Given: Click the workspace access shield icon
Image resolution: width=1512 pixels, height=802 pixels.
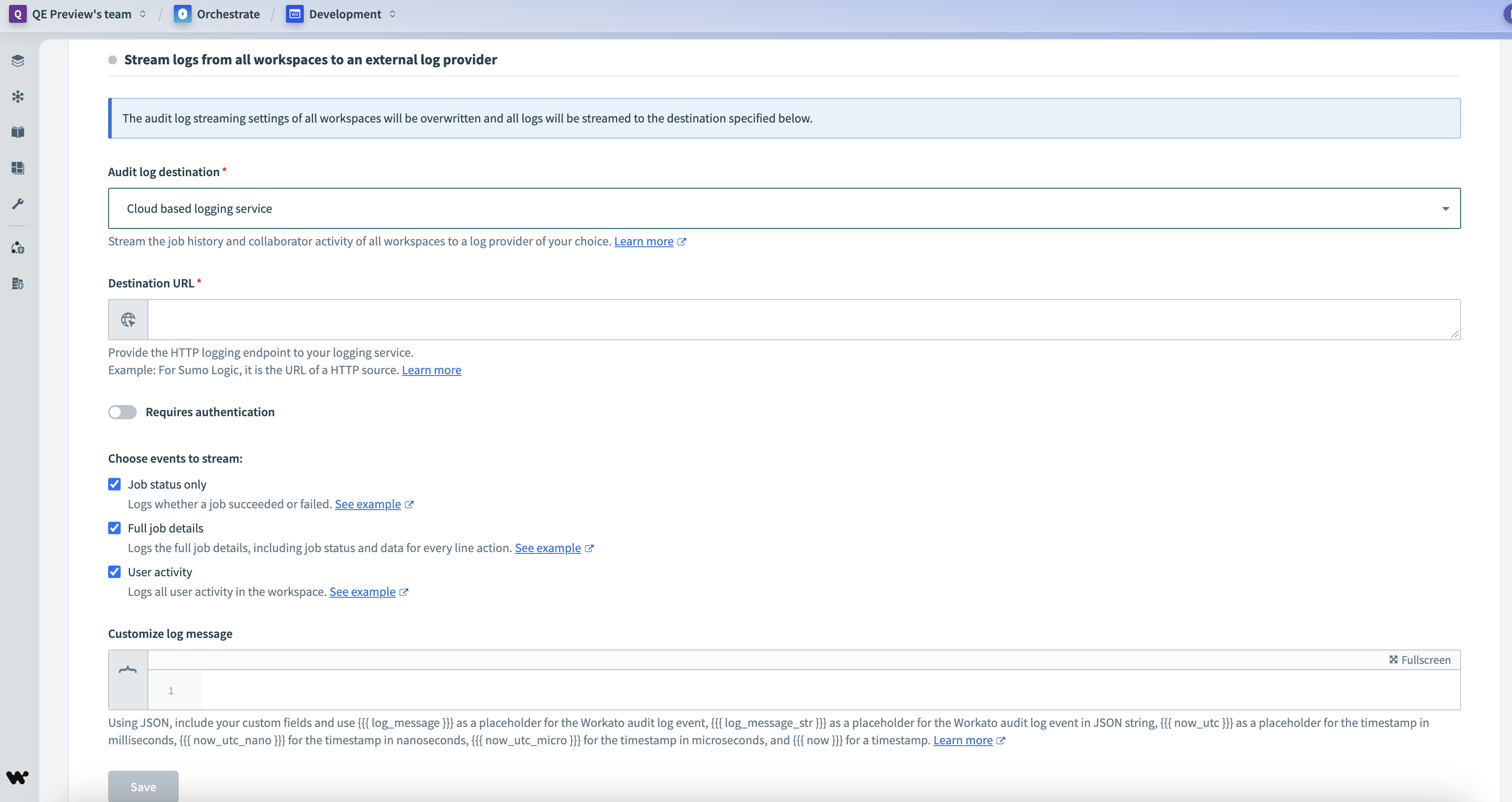Looking at the screenshot, I should pyautogui.click(x=17, y=248).
